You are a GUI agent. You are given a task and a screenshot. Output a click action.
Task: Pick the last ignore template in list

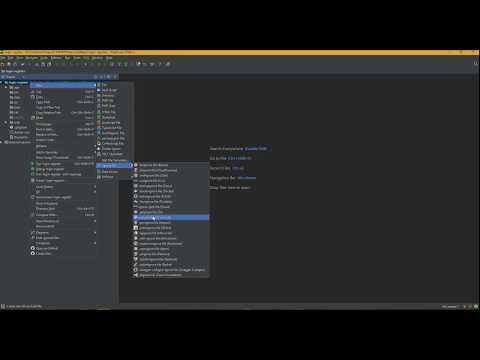171,275
